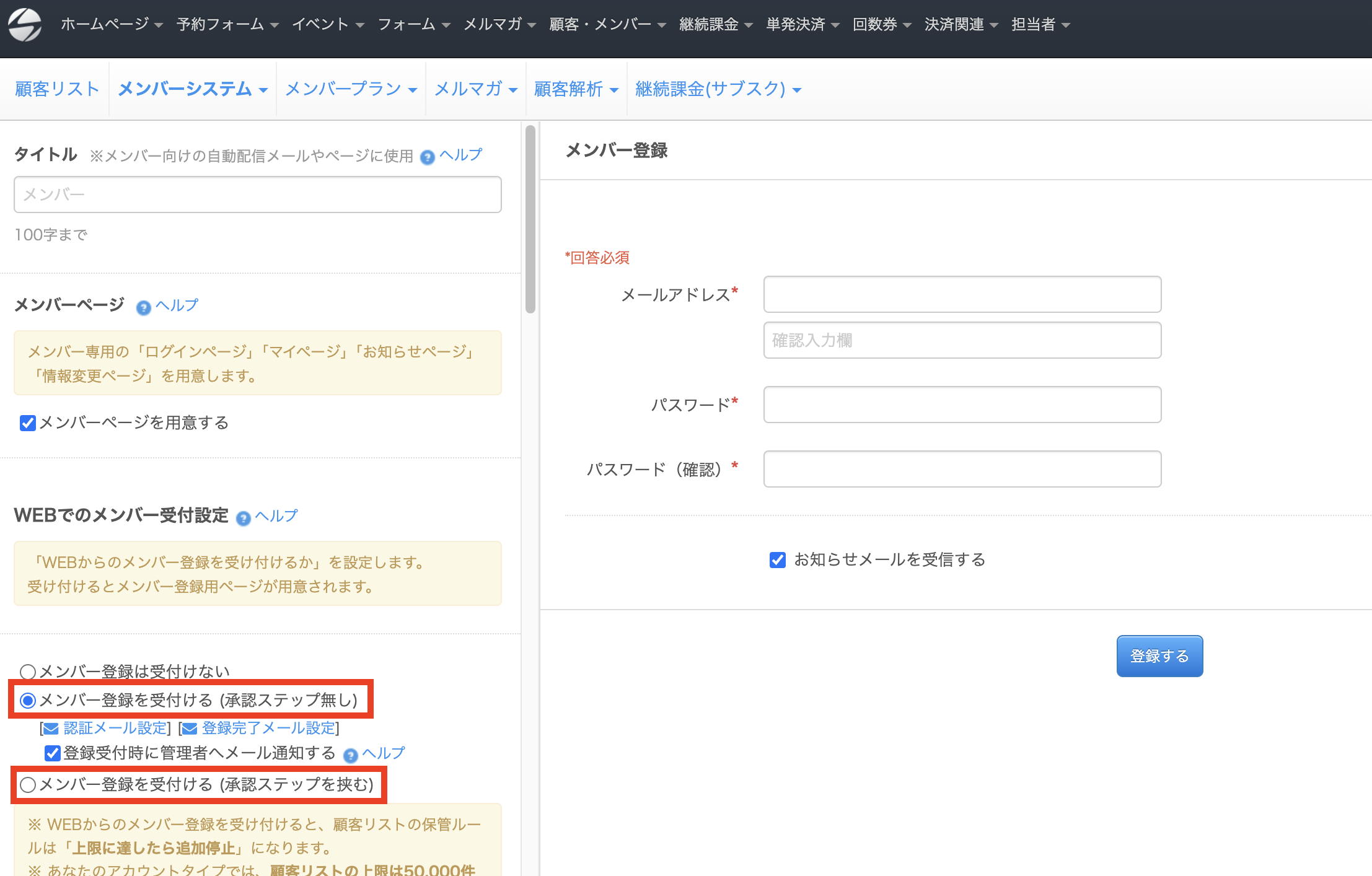Screen dimensions: 1372x876
Task: Open 認証メール設定 link
Action: click(115, 728)
